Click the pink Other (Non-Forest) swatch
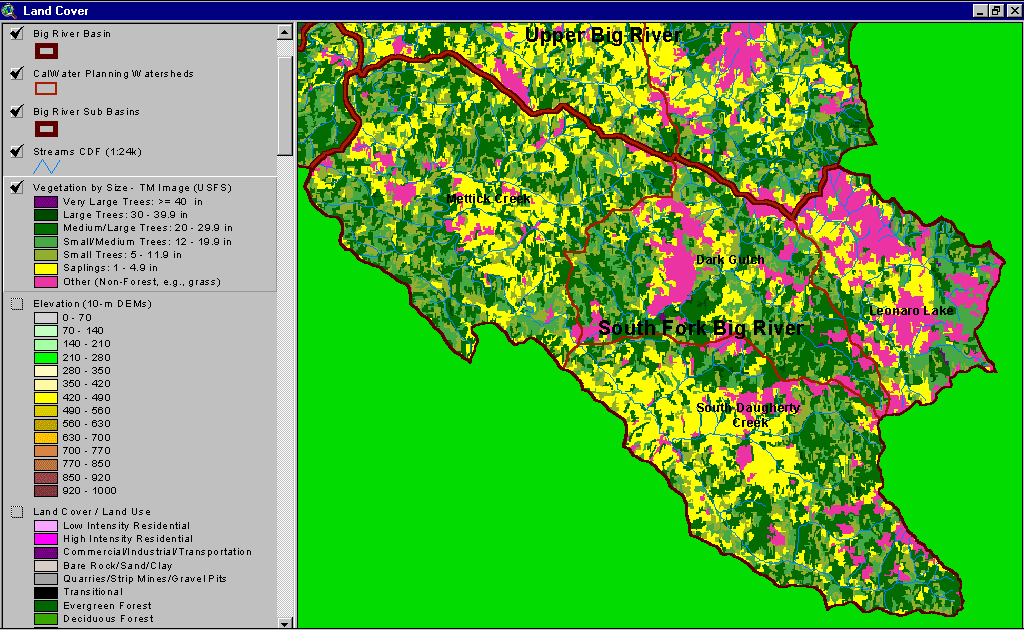 (46, 281)
